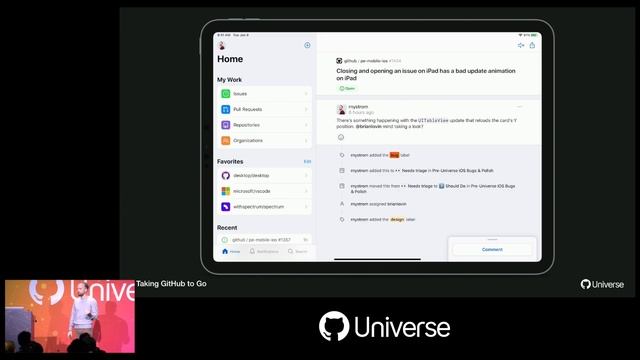Switch to the Home tab
Viewport: 640px width, 360px height.
(231, 251)
